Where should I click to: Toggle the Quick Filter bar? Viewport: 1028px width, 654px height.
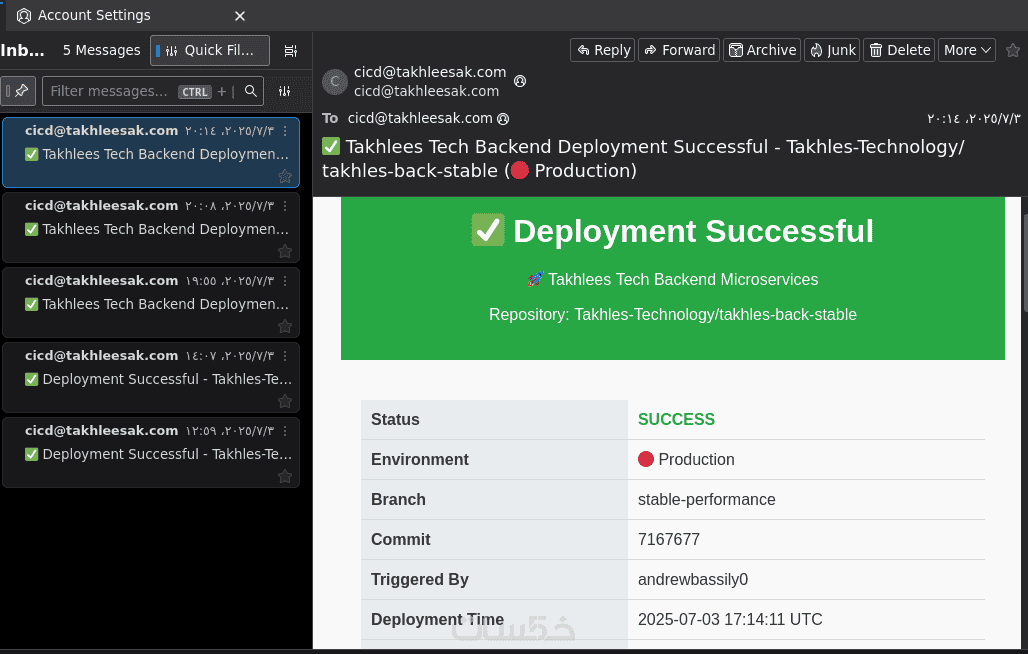tap(209, 50)
